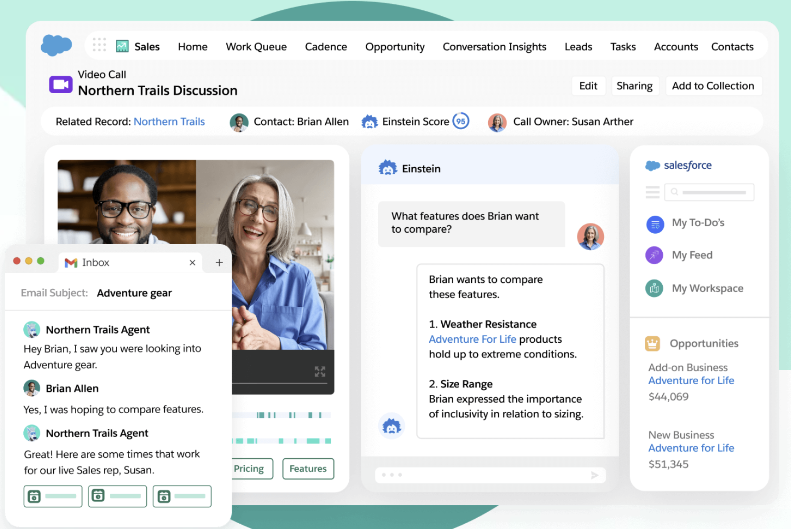The width and height of the screenshot is (791, 529).
Task: Click the Salesforce sidebar search field
Action: [x=709, y=192]
